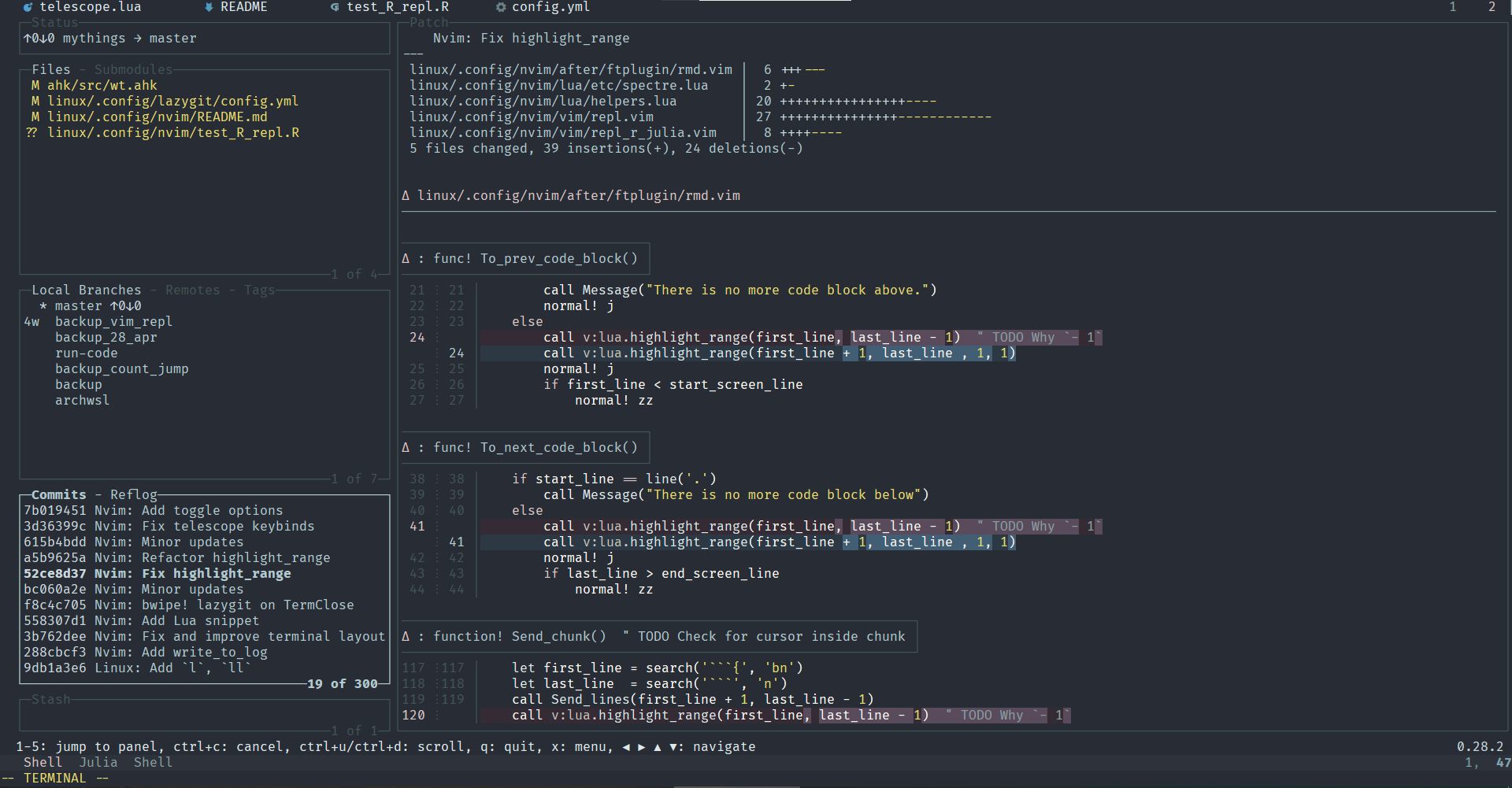Select tab page number 1
1512x788 pixels.
click(1453, 7)
